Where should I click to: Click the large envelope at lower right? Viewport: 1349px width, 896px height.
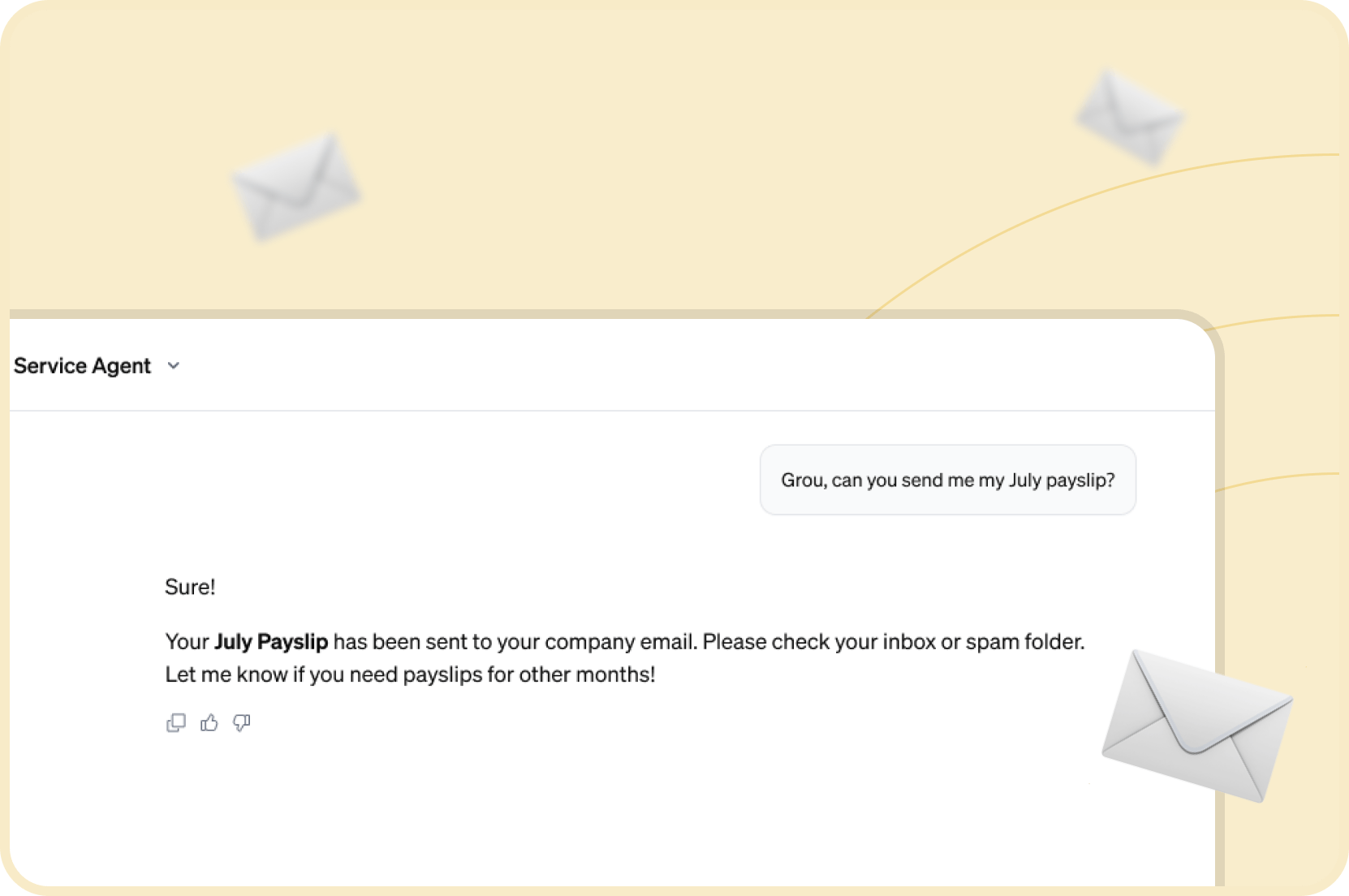1196,726
